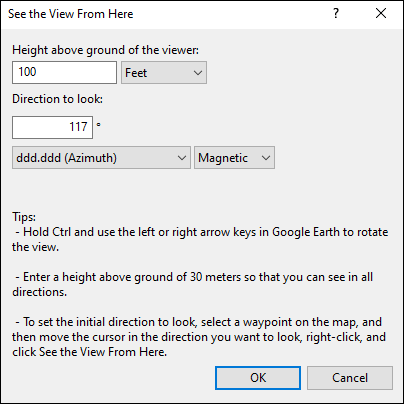Click the tip about holding Ctrl and arrow keys
The height and width of the screenshot is (404, 404).
click(x=200, y=239)
